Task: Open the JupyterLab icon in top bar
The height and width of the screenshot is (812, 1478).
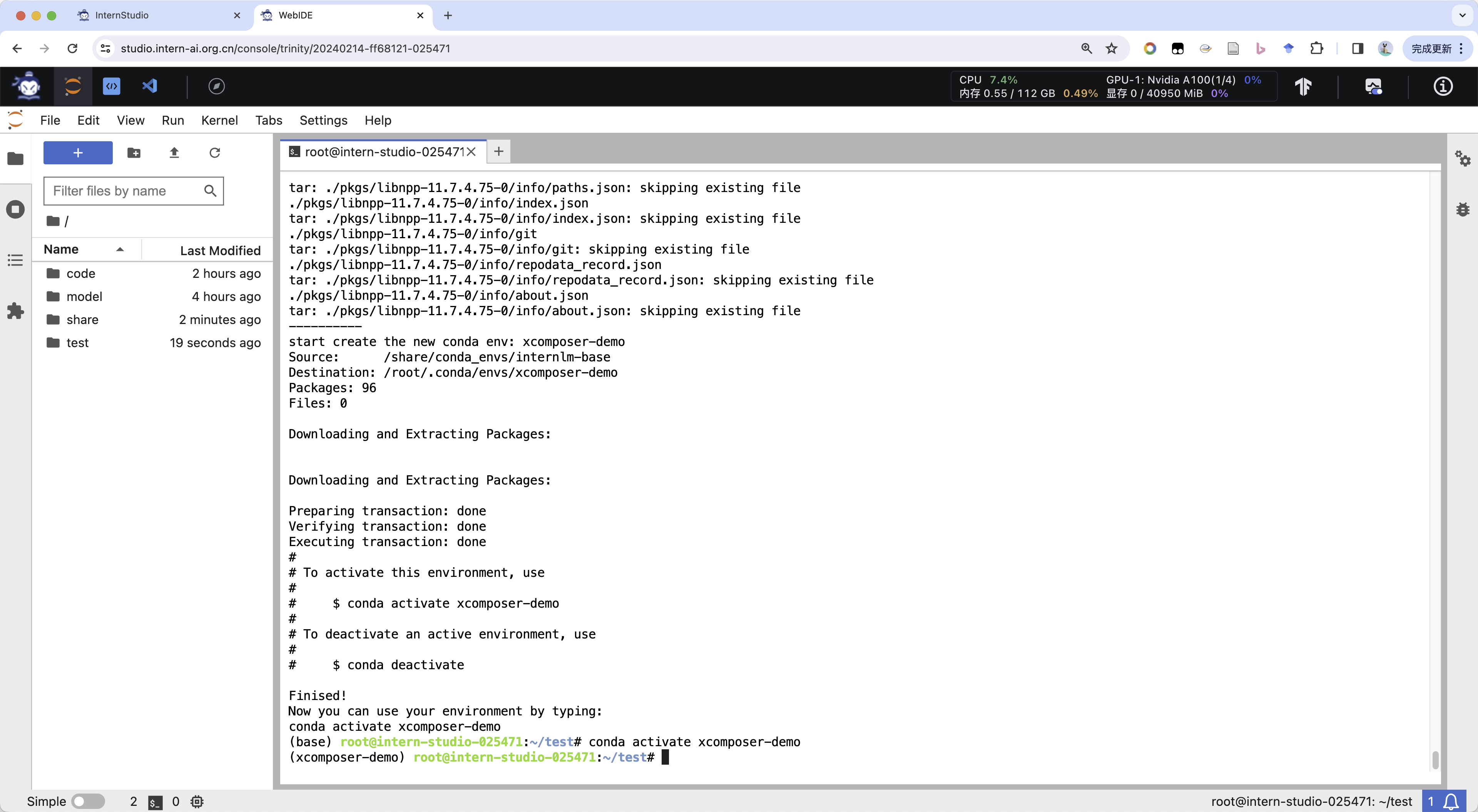Action: pos(73,86)
